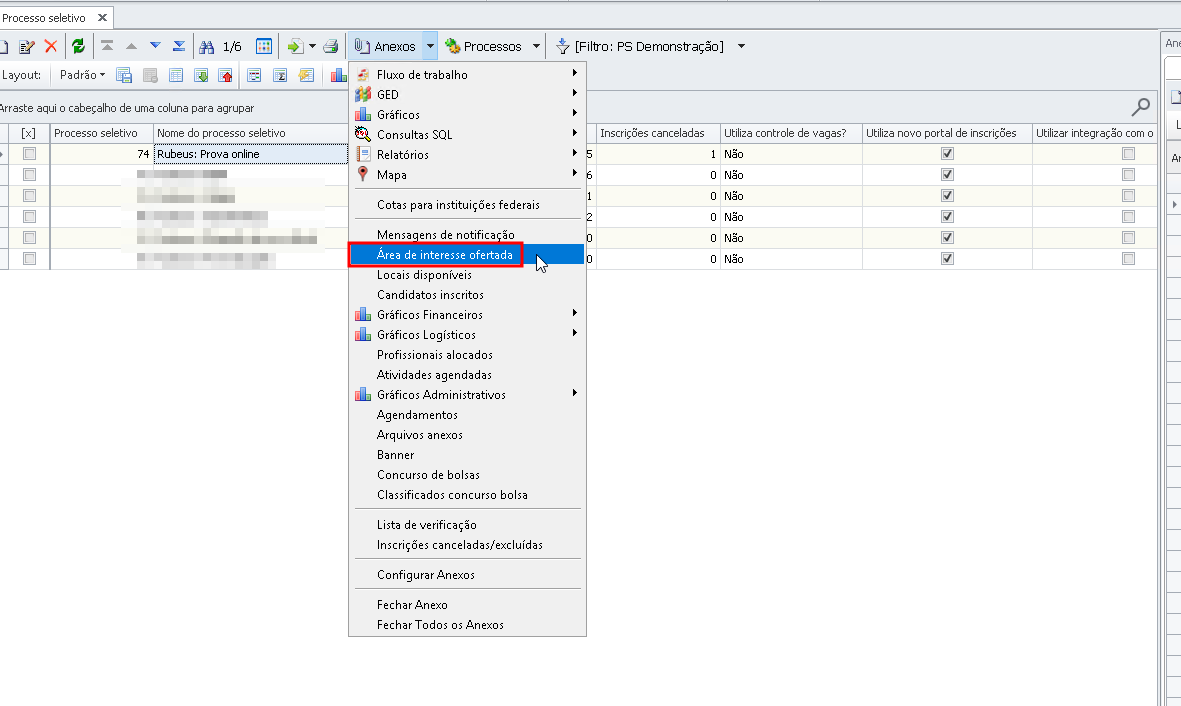Sort by Inscrições canceladas column header
The image size is (1181, 706).
click(x=658, y=133)
